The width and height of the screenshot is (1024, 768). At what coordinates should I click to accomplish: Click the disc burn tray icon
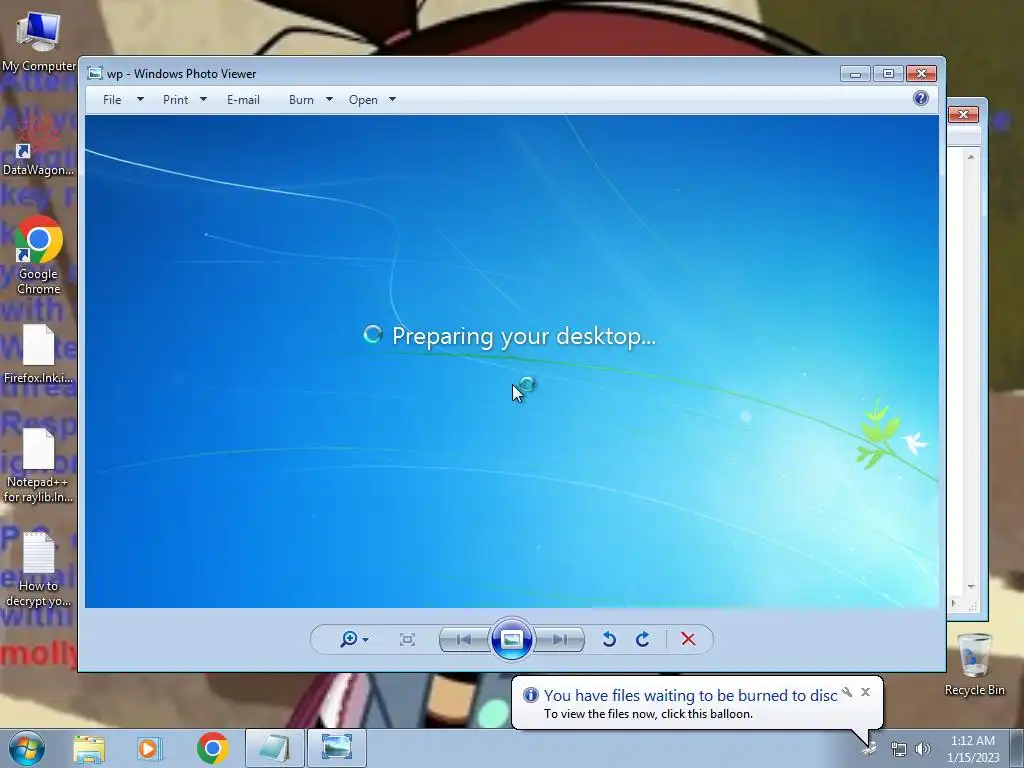[x=869, y=748]
